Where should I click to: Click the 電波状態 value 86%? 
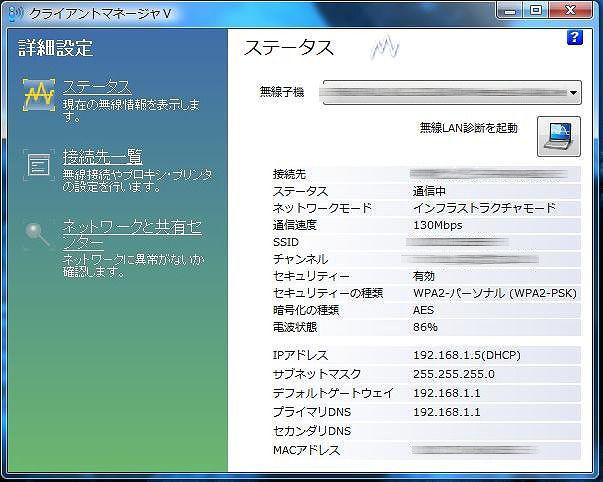click(425, 327)
